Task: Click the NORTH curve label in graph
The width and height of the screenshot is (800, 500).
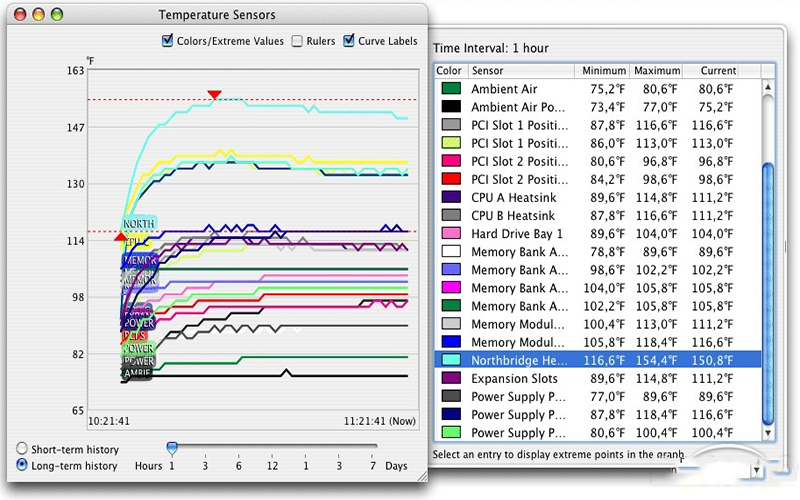Action: tap(139, 223)
